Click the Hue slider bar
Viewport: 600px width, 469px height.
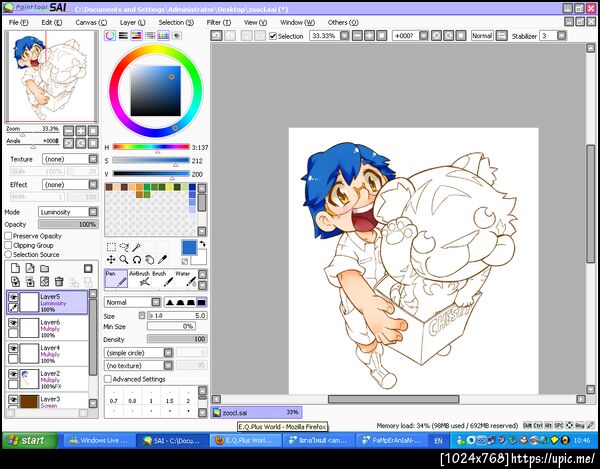tap(151, 147)
